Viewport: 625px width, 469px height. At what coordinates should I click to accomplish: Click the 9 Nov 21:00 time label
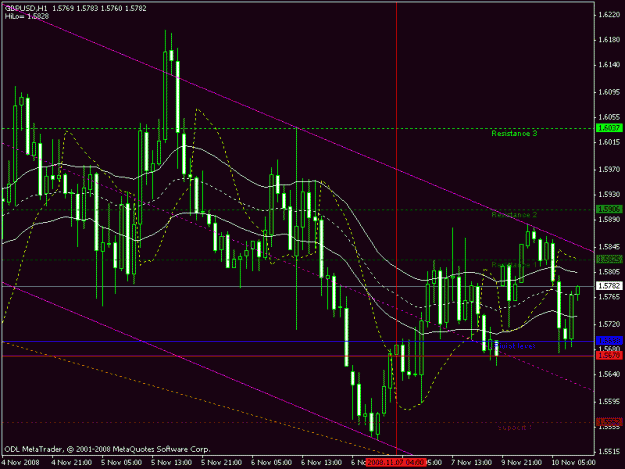(522, 462)
